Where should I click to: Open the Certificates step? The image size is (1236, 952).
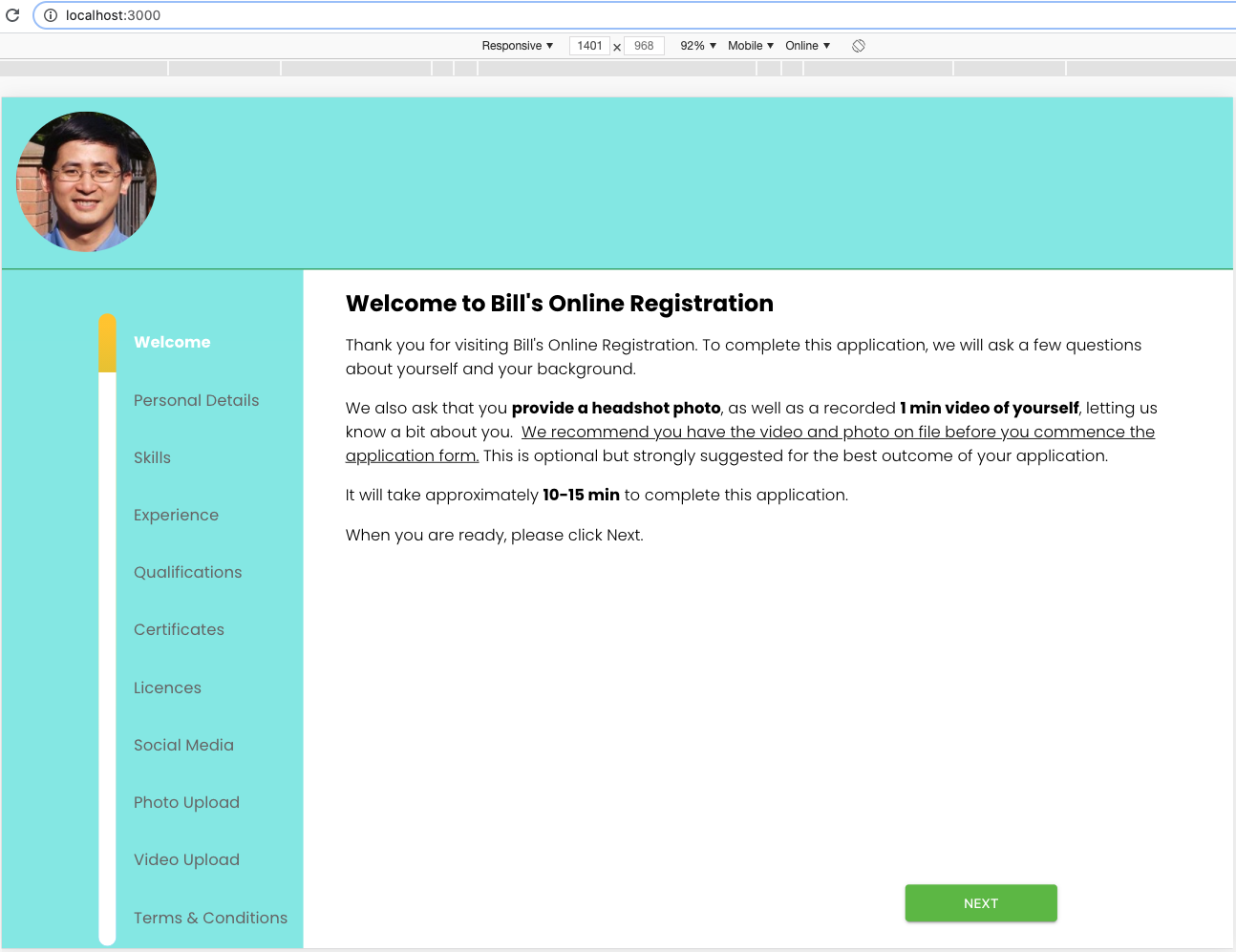click(179, 629)
